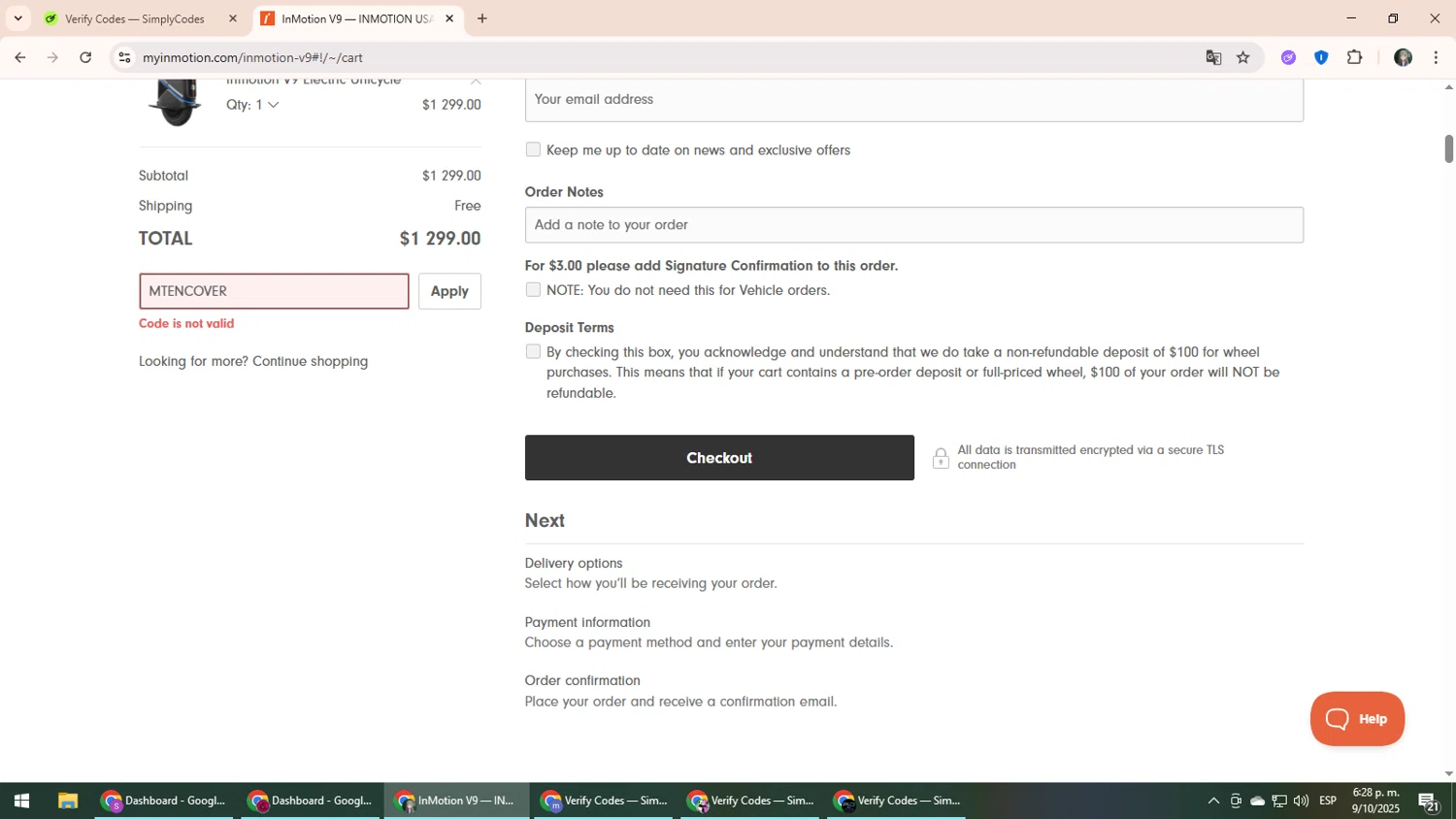Close the Verify Codes SimplyCodes tab
The height and width of the screenshot is (819, 1456).
pos(232,18)
